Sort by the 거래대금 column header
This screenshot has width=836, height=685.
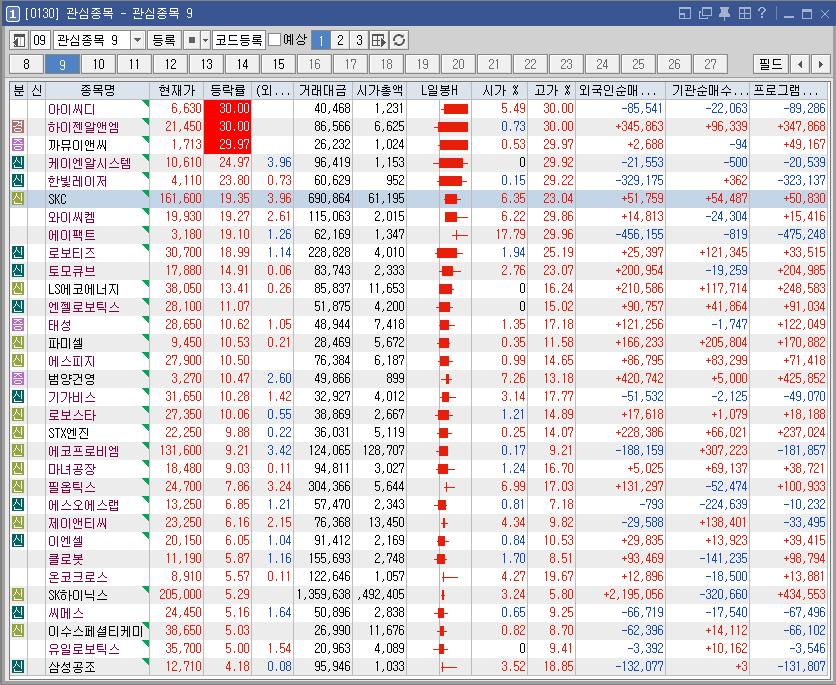[323, 91]
